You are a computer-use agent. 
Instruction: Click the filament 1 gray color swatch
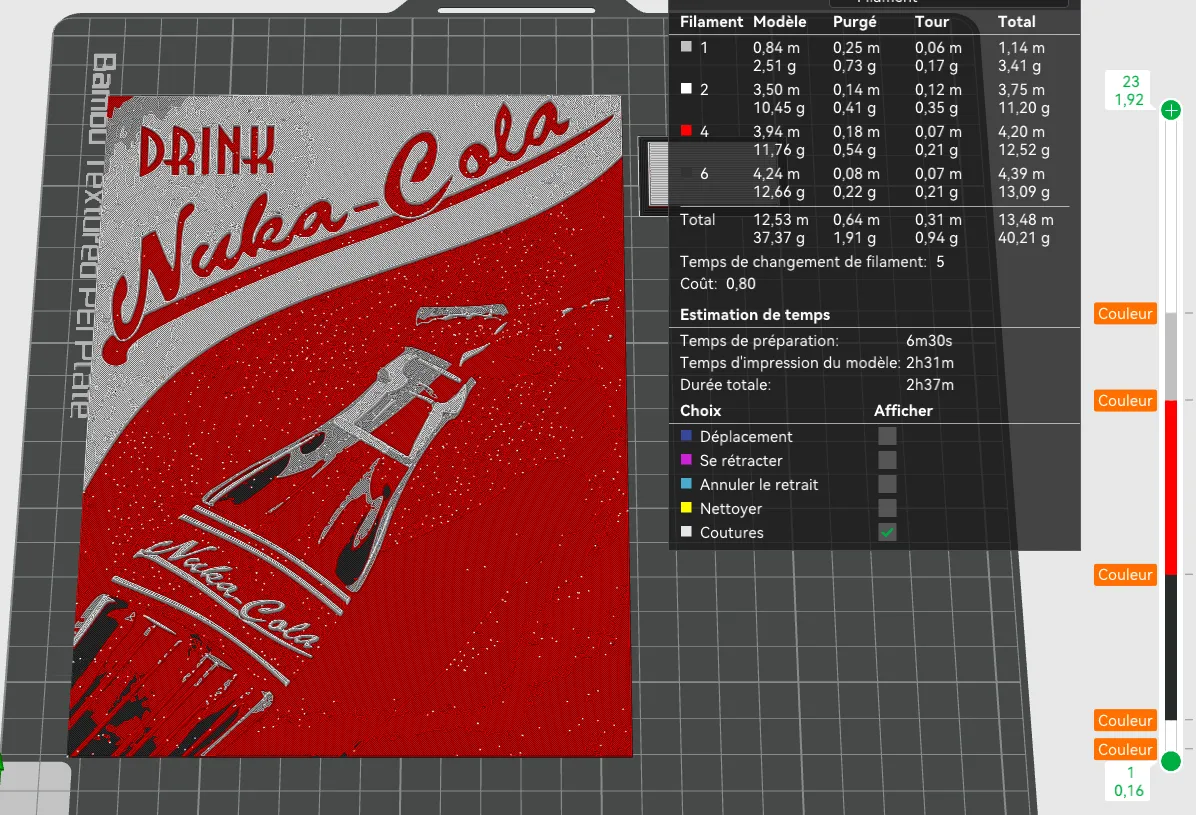pos(686,47)
